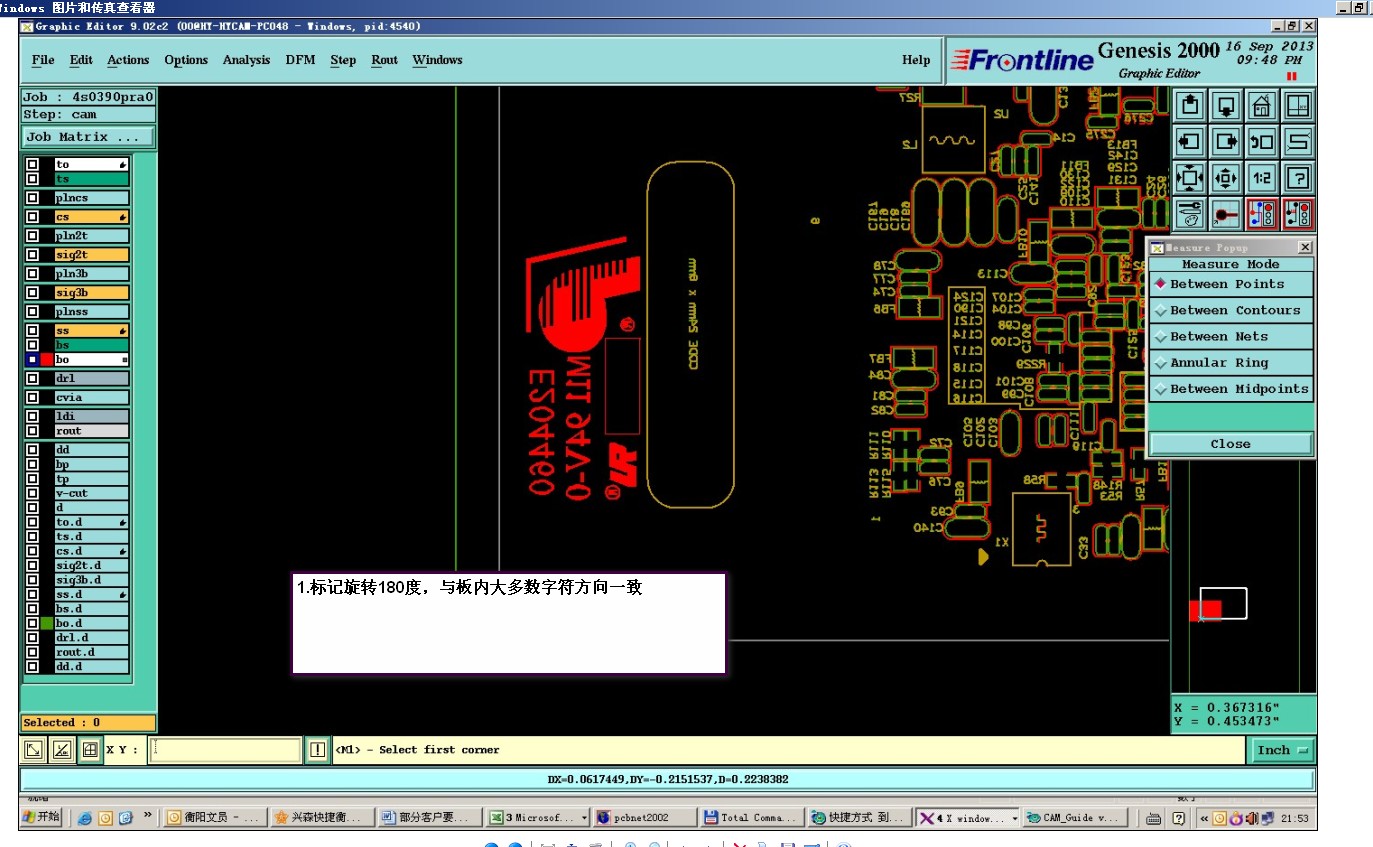Select the Between Points measure mode
The image size is (1373, 847).
[1230, 284]
